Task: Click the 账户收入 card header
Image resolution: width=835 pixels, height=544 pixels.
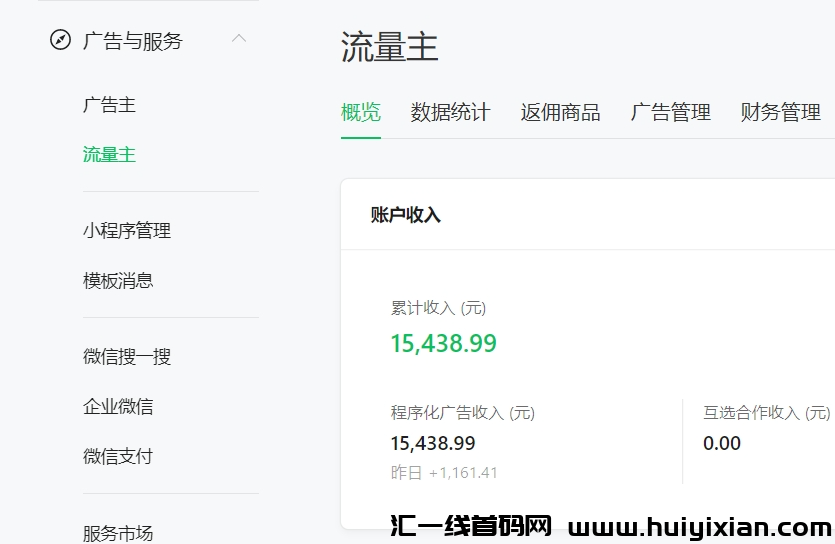Action: tap(406, 215)
